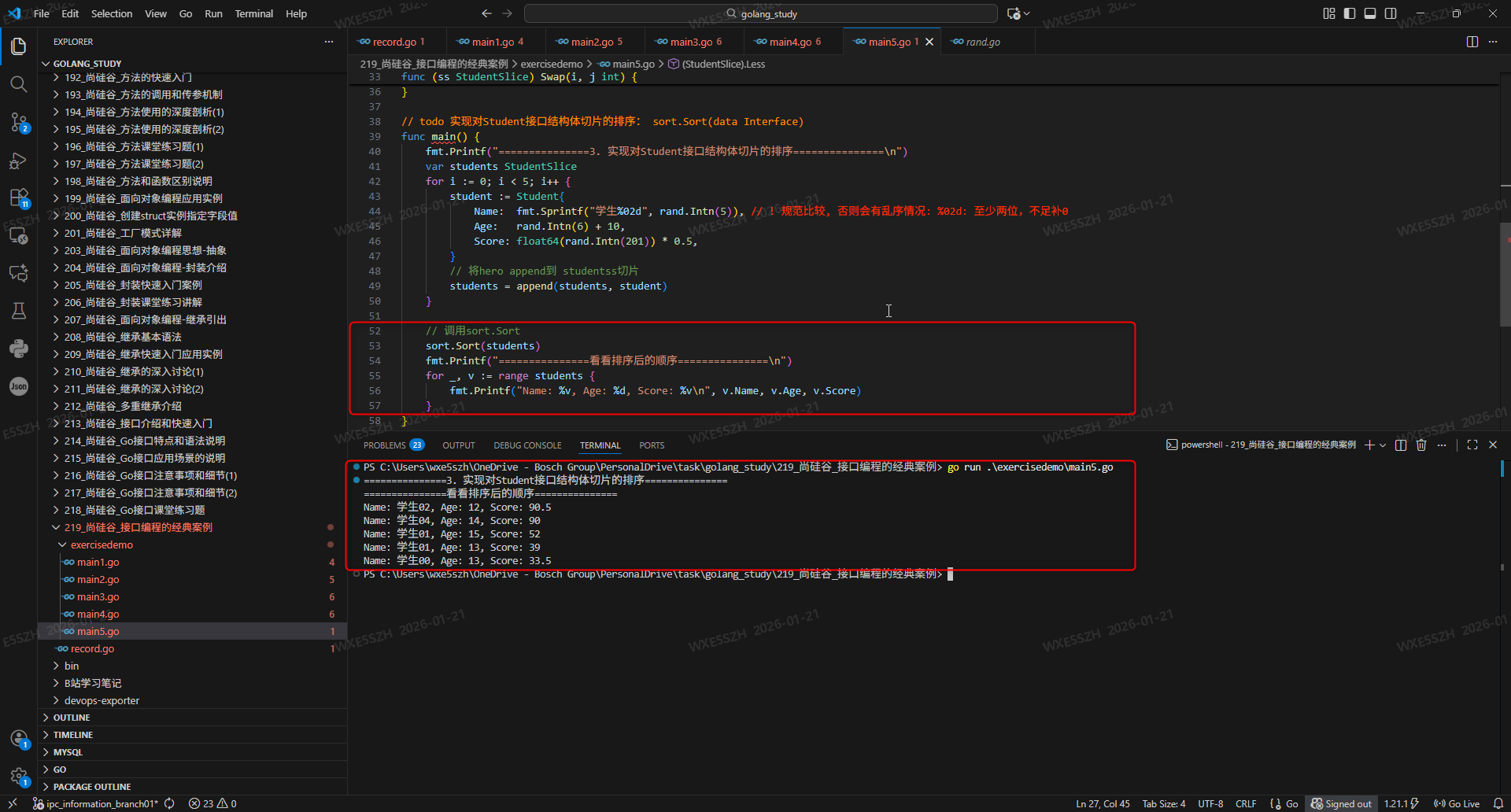Split the terminal pane

coord(1401,445)
